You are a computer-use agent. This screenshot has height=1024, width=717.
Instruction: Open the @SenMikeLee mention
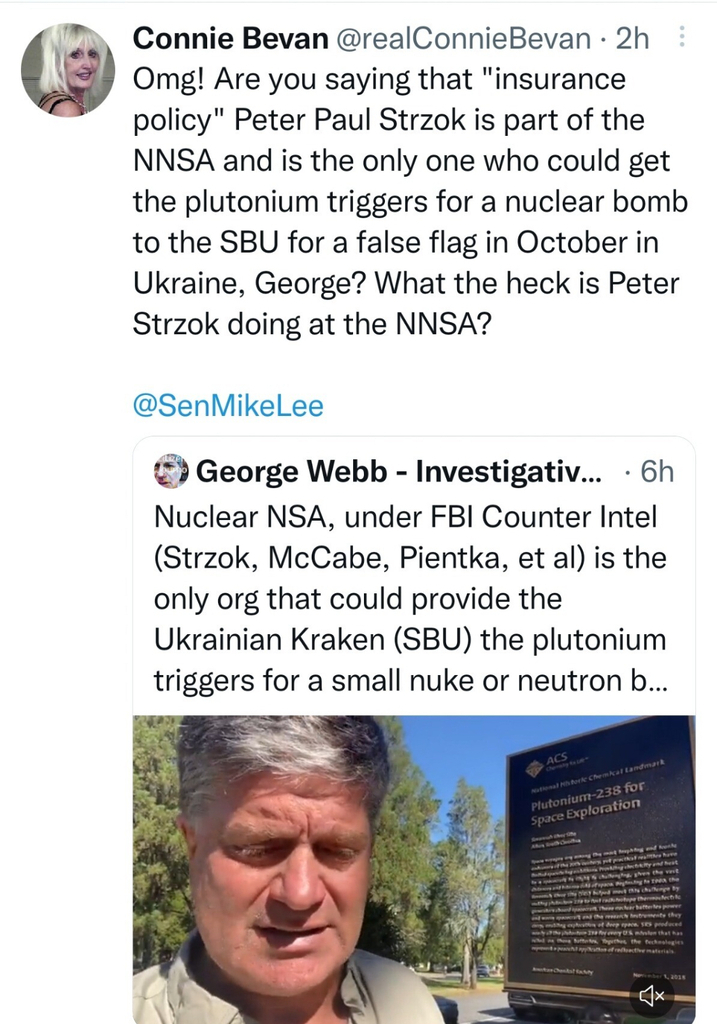point(228,406)
